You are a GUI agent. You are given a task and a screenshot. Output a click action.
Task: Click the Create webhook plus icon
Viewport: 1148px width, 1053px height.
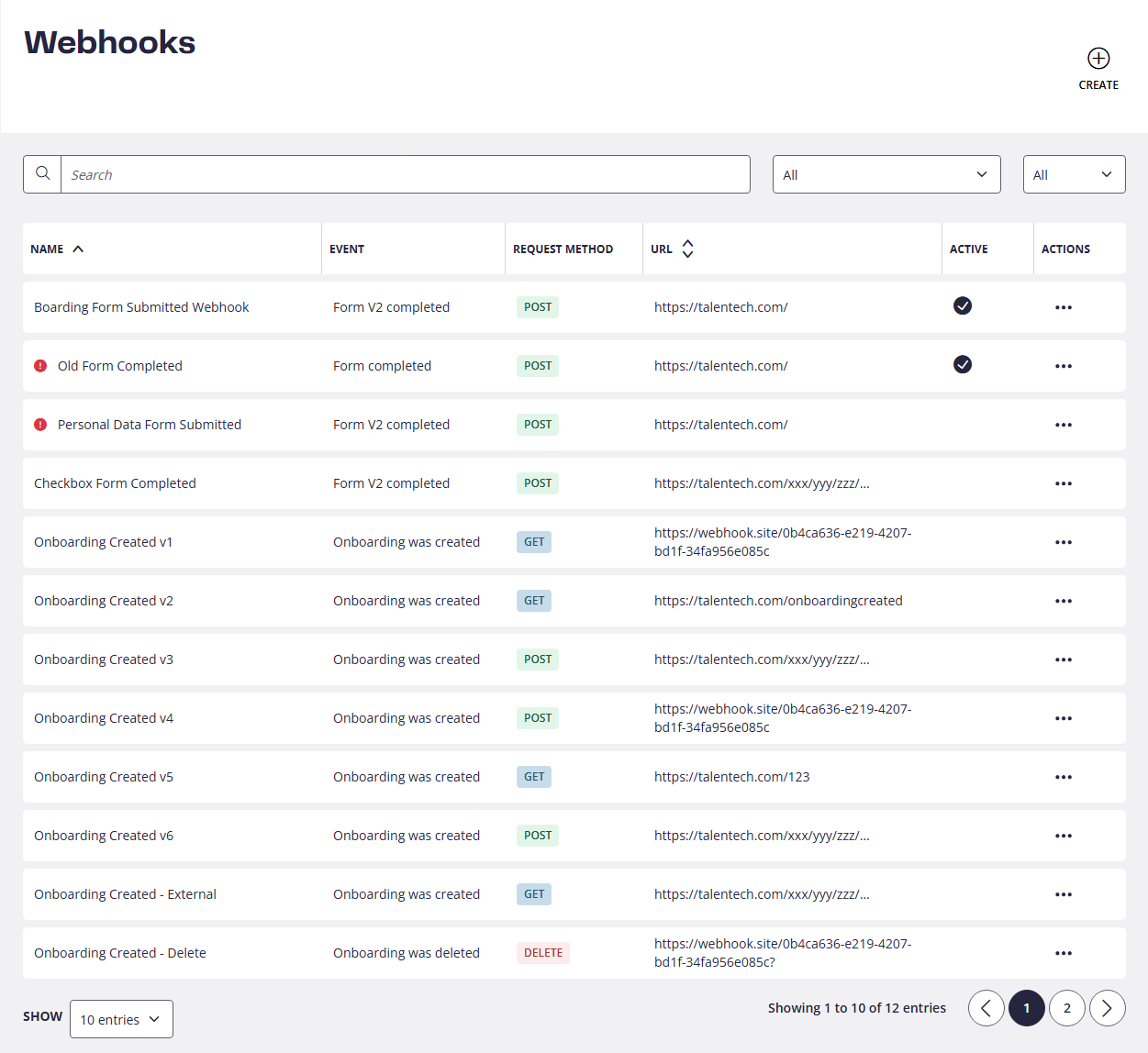pos(1098,58)
